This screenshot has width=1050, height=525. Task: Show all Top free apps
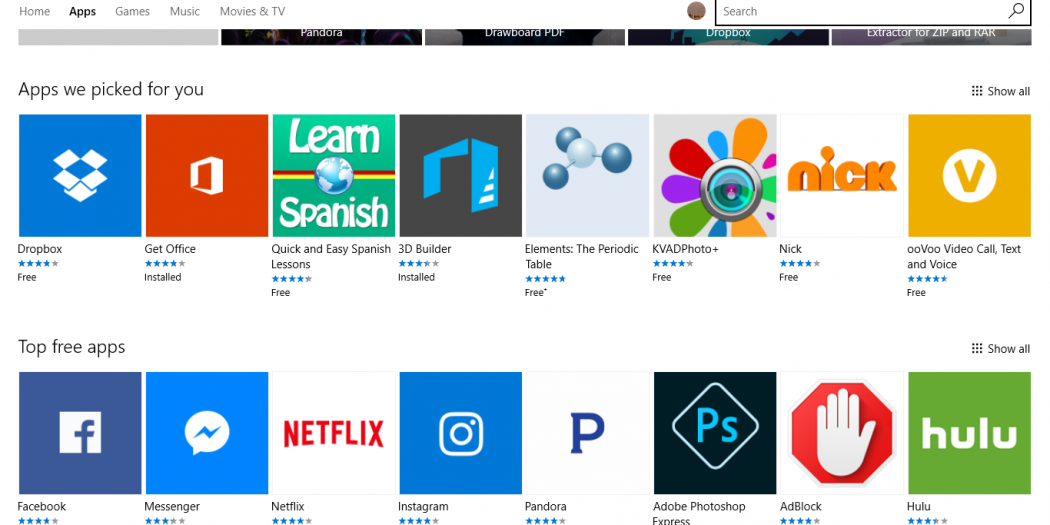[1000, 348]
